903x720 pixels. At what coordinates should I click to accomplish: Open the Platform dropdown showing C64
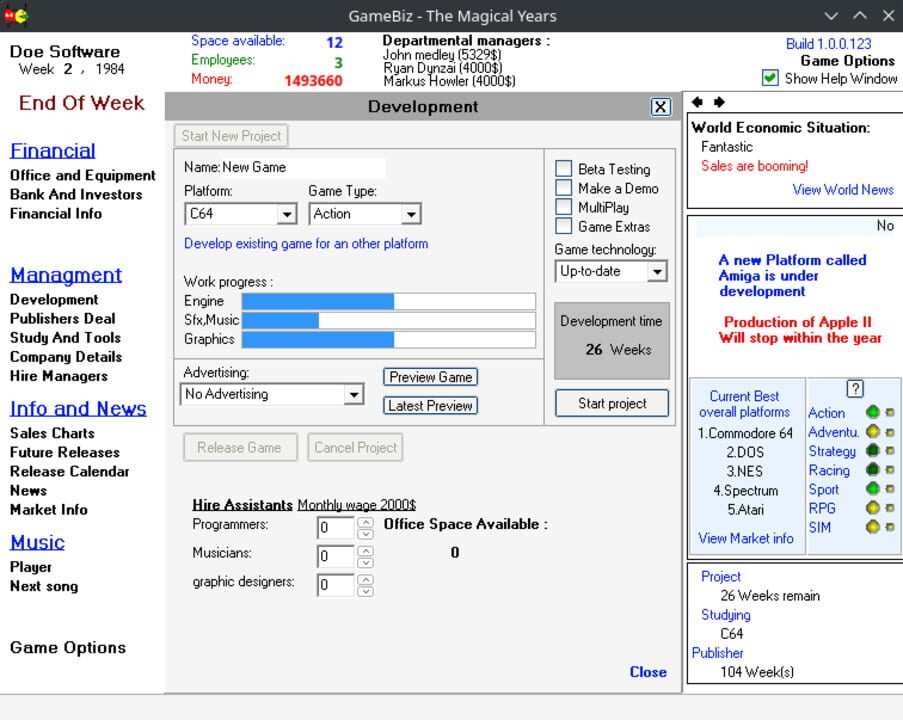pos(286,214)
